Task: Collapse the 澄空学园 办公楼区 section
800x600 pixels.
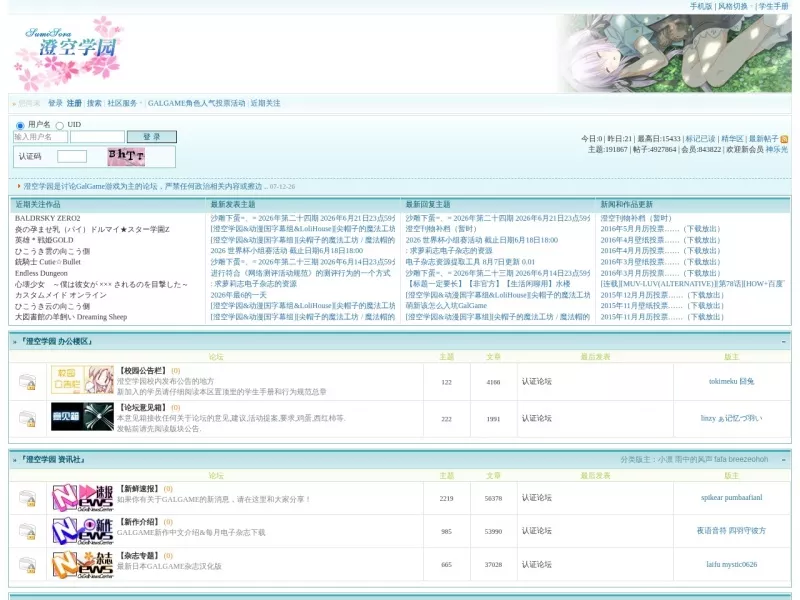Action: (784, 341)
